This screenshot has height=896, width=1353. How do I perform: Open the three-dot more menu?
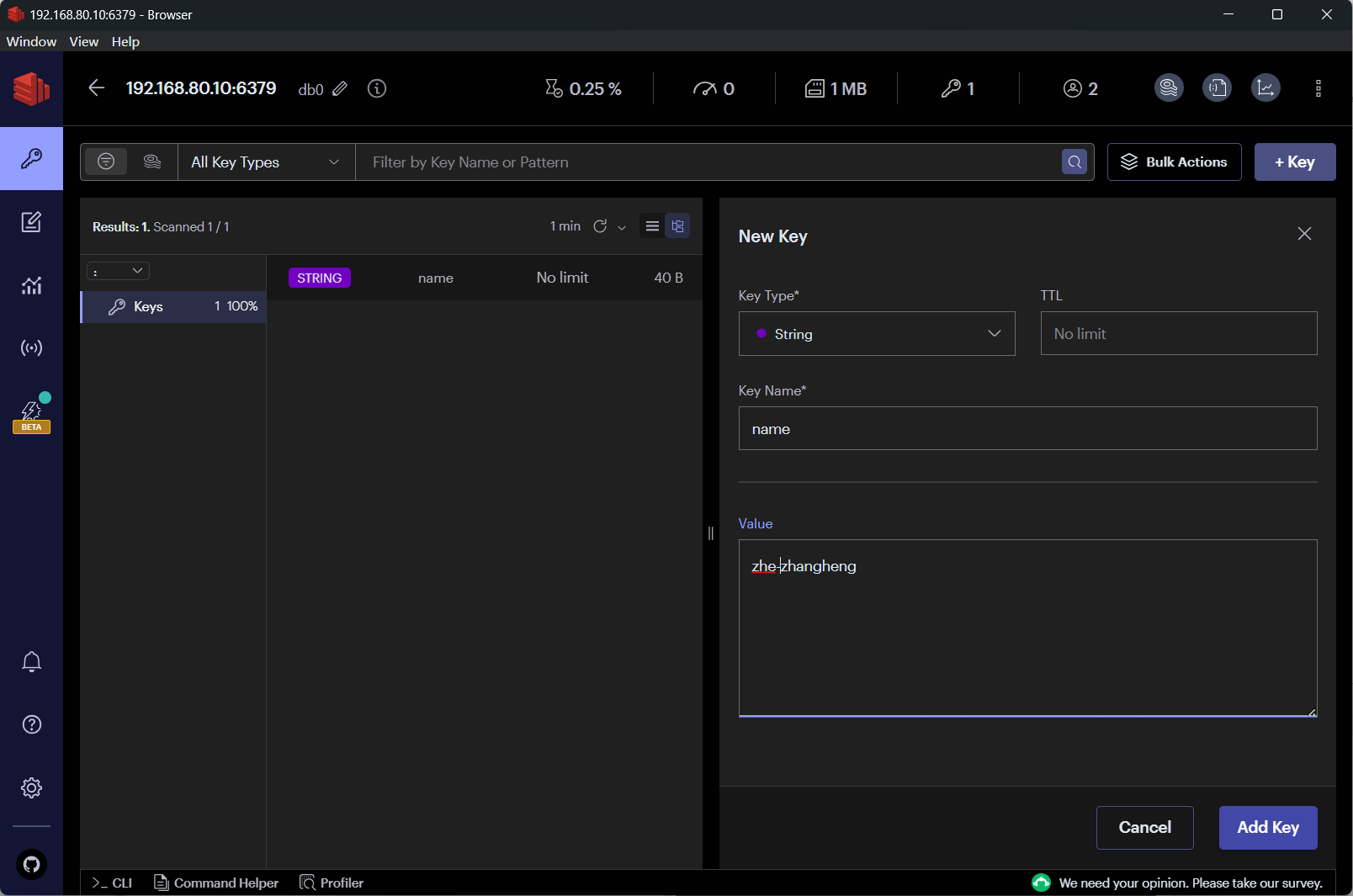click(x=1319, y=88)
